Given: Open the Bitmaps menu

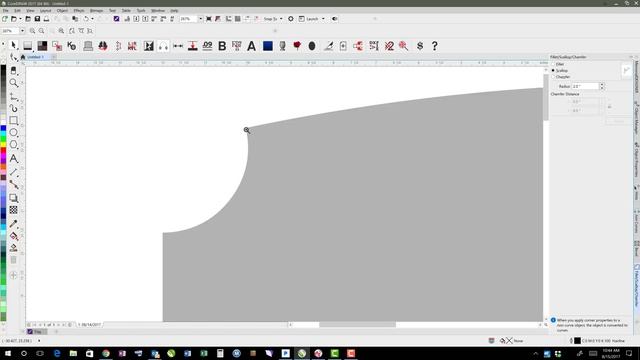Looking at the screenshot, I should [x=97, y=11].
